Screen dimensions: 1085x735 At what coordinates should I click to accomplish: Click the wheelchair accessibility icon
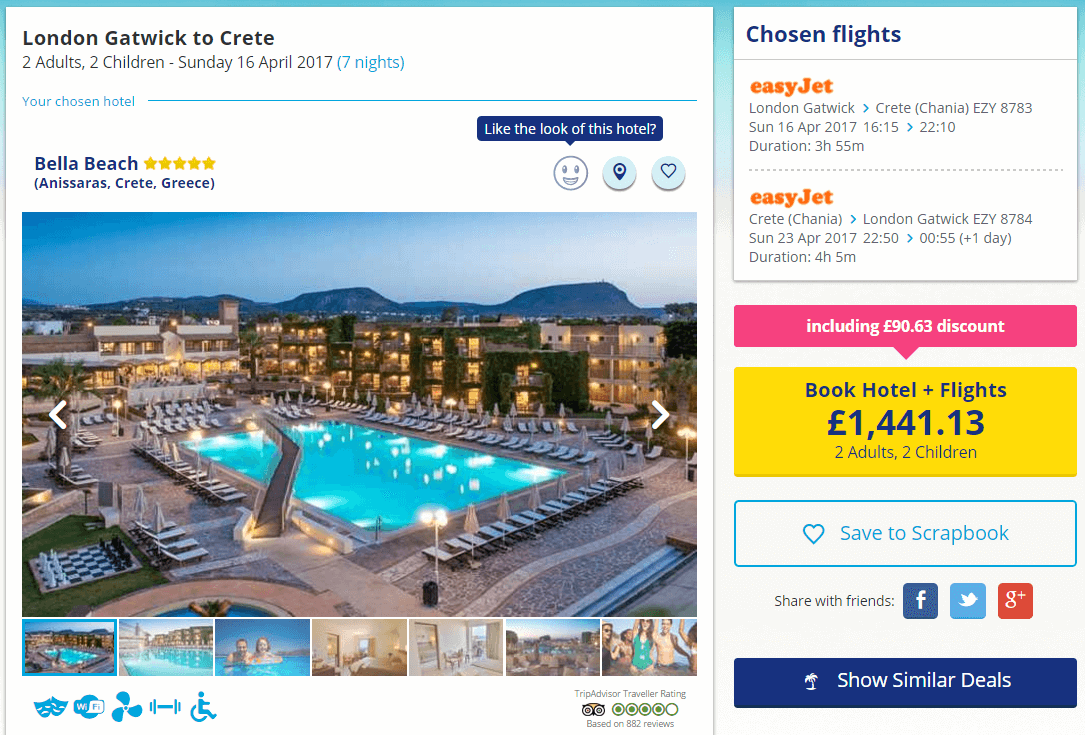(203, 707)
